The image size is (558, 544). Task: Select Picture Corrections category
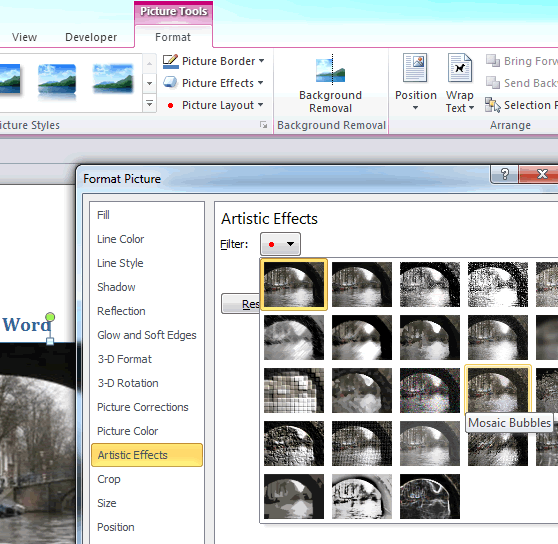[147, 407]
